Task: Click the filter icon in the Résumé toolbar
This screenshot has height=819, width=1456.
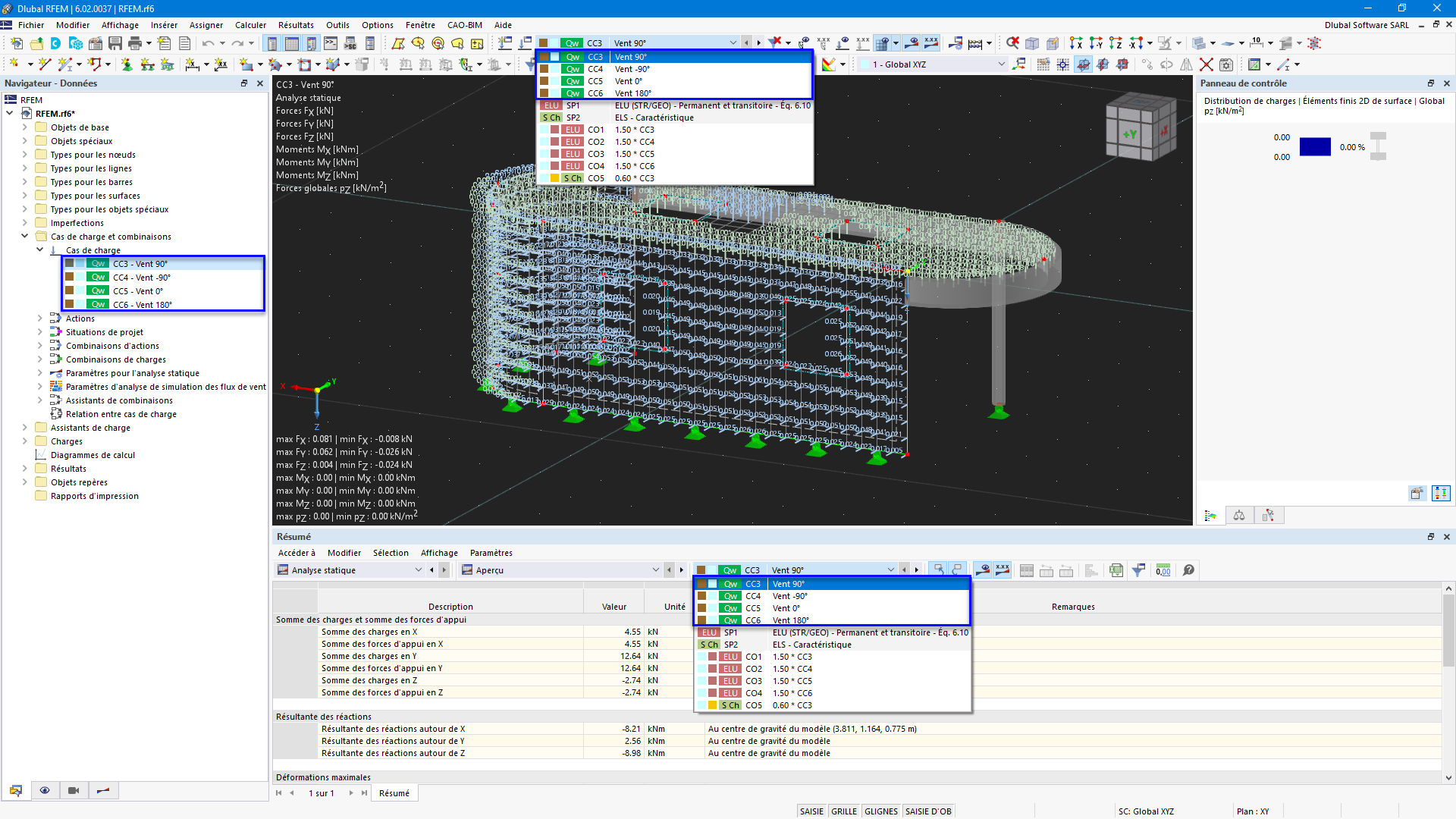Action: pos(1138,570)
